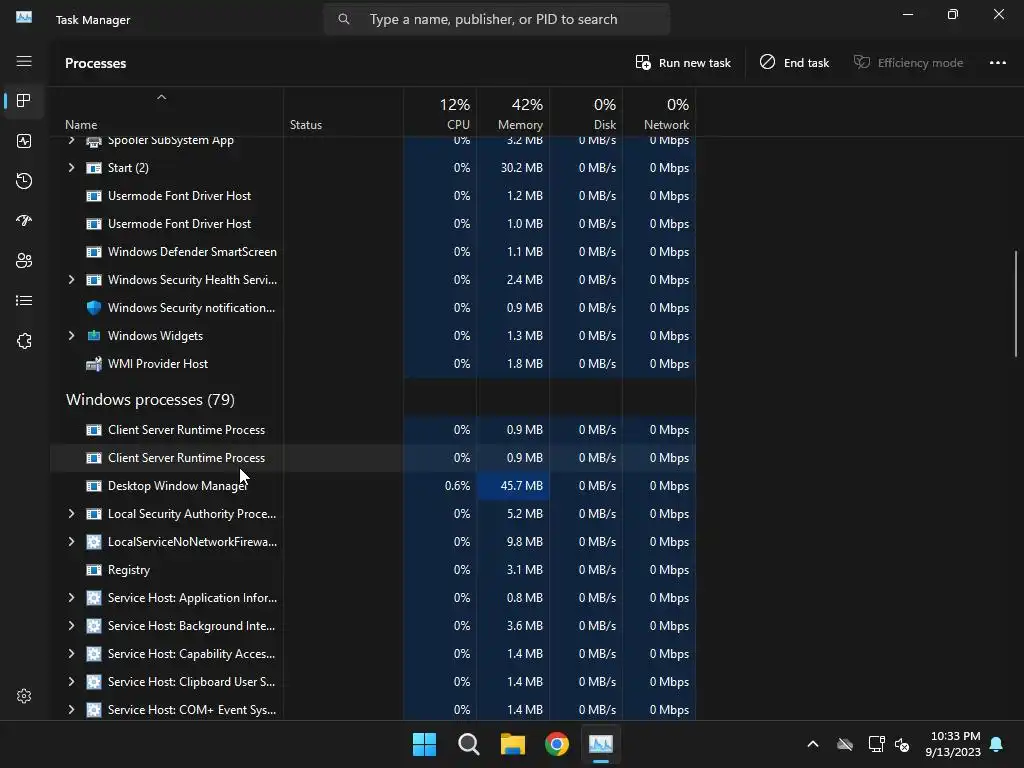Sort by the CPU column header
This screenshot has height=768, width=1024.
point(440,113)
